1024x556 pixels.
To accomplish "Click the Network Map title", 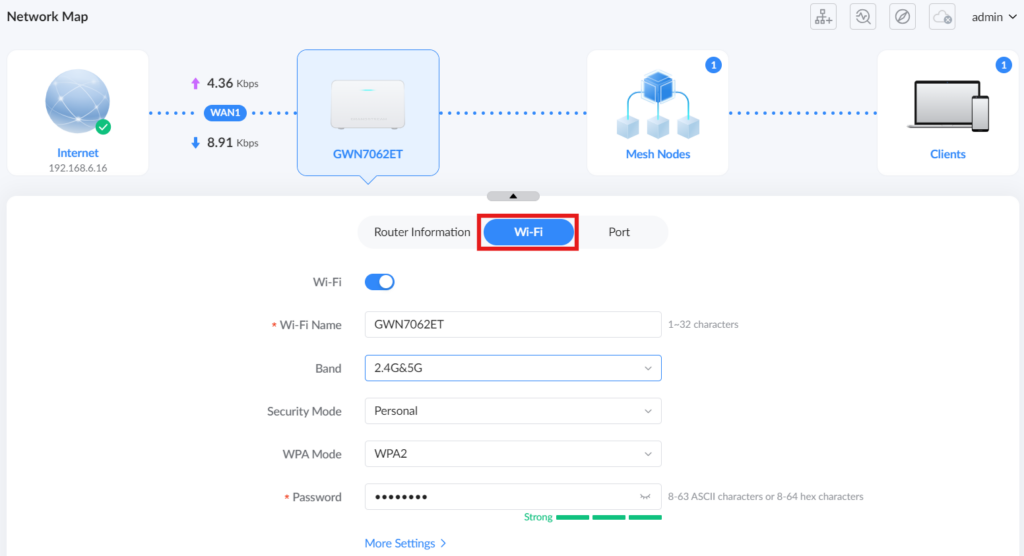I will click(x=48, y=16).
